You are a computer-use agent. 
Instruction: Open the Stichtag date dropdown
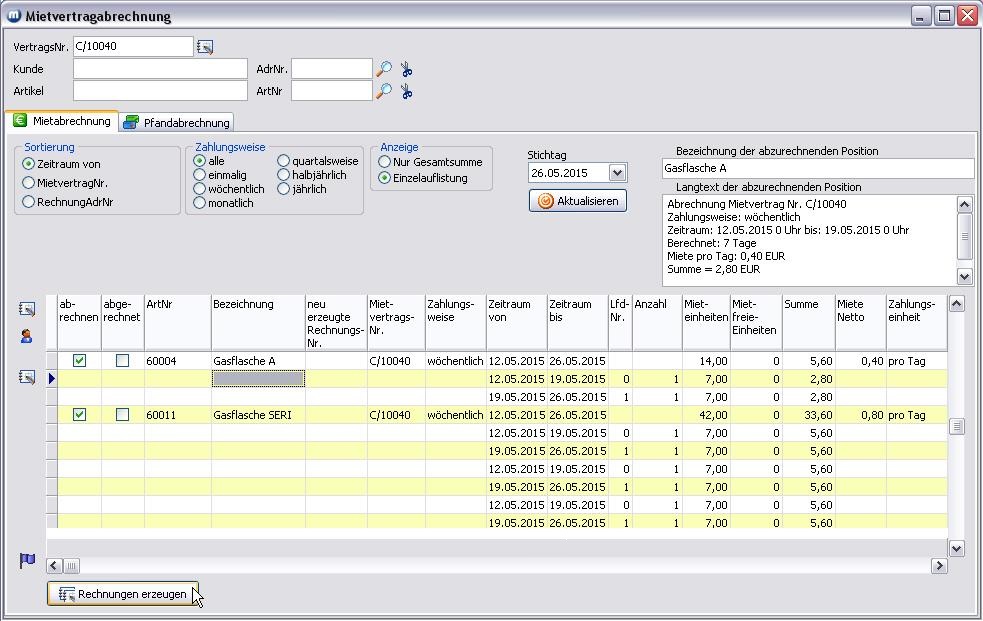point(616,173)
